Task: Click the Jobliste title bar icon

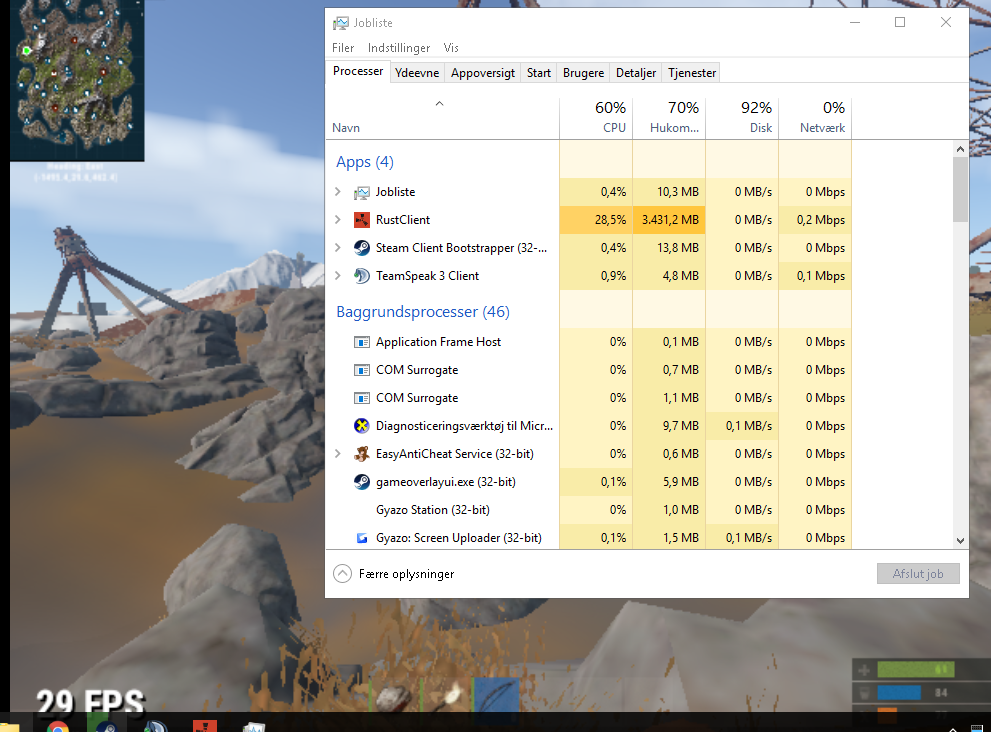Action: coord(341,23)
